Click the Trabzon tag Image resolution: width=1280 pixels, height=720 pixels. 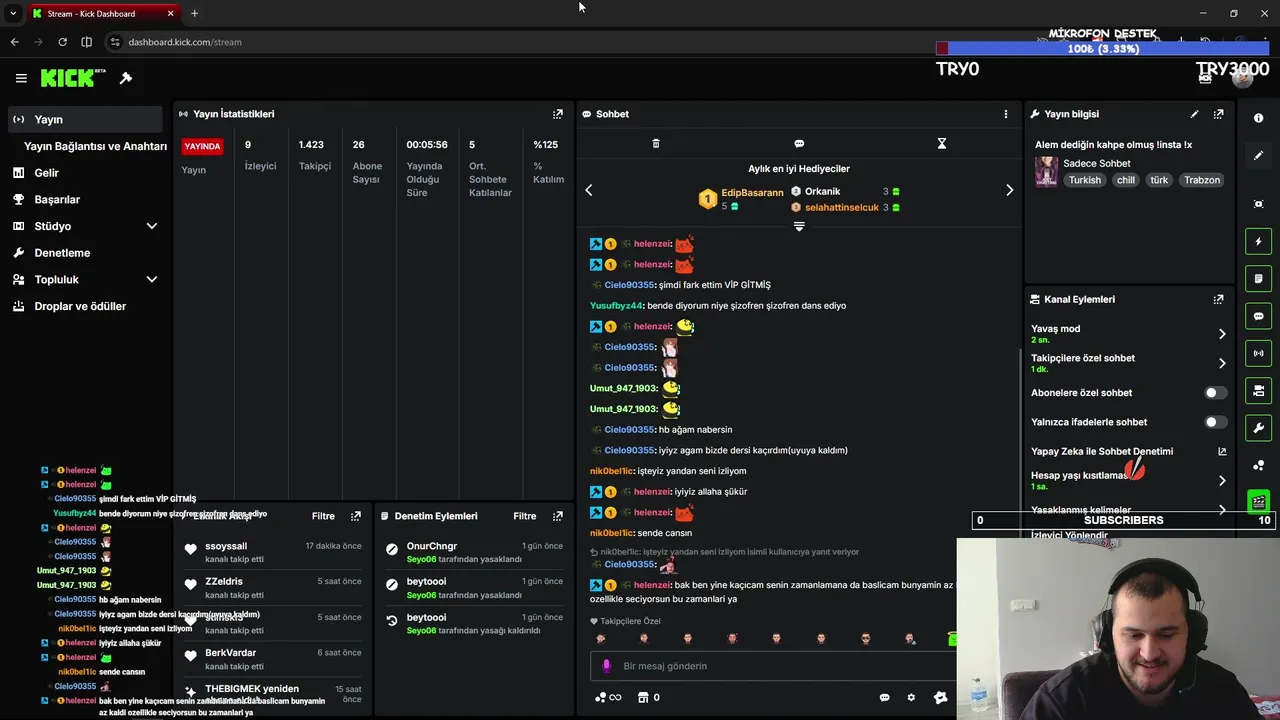[1202, 180]
